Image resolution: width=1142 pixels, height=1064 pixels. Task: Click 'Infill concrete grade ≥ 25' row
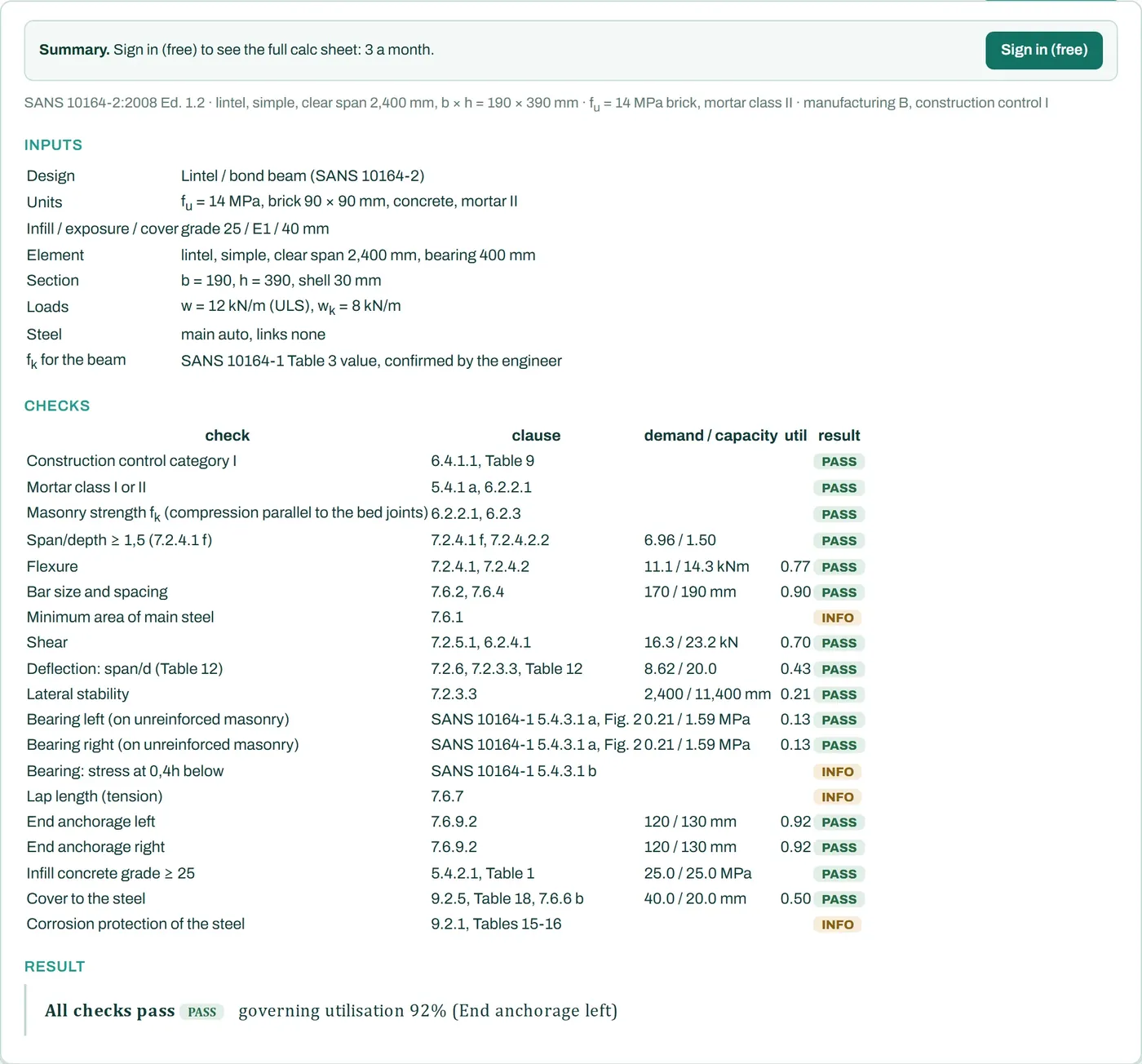(111, 873)
